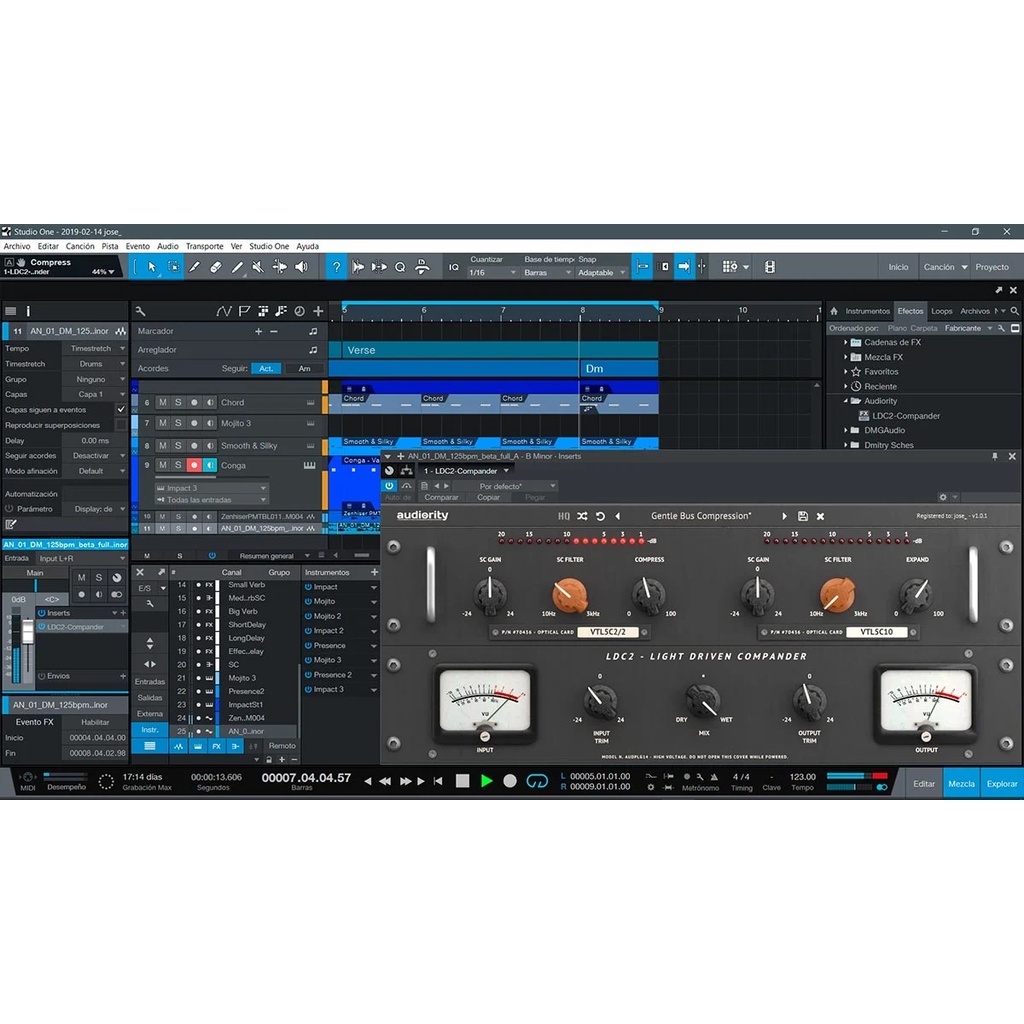Add a track with the plus icon
This screenshot has height=1024, width=1024.
[x=318, y=312]
